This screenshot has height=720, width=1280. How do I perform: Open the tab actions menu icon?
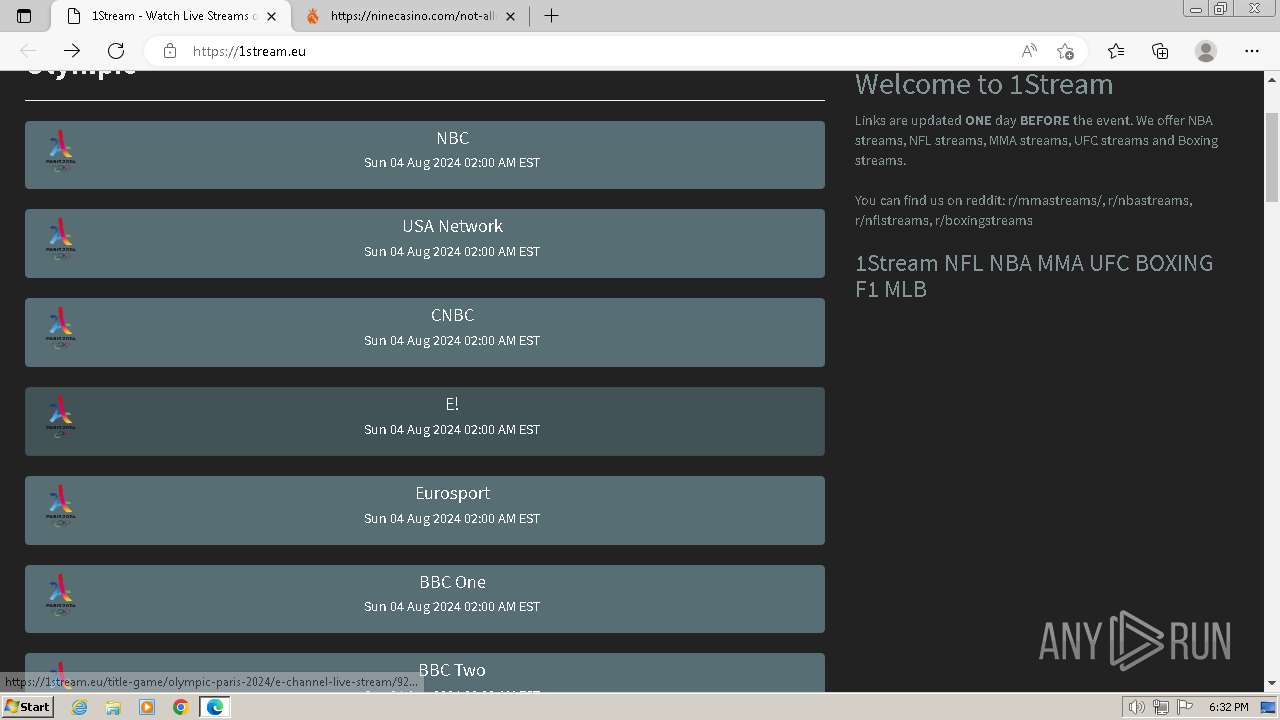click(x=24, y=16)
